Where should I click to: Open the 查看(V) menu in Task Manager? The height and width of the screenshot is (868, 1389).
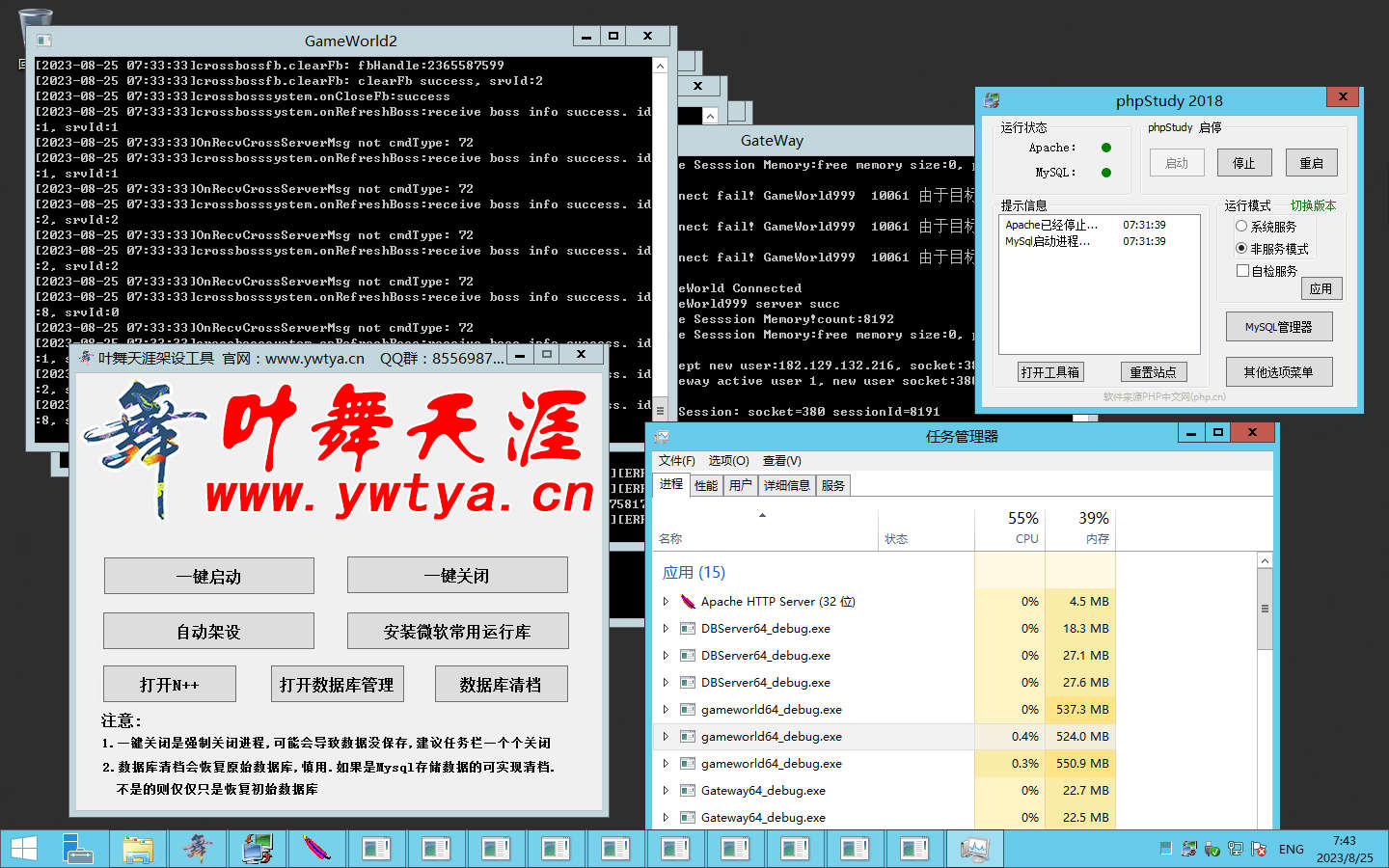pyautogui.click(x=782, y=461)
